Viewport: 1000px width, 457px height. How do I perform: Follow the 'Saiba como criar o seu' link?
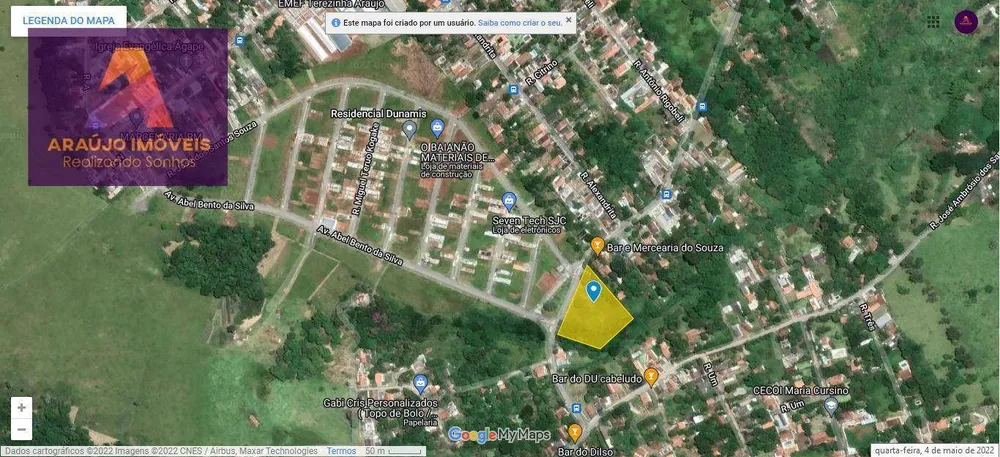click(520, 22)
